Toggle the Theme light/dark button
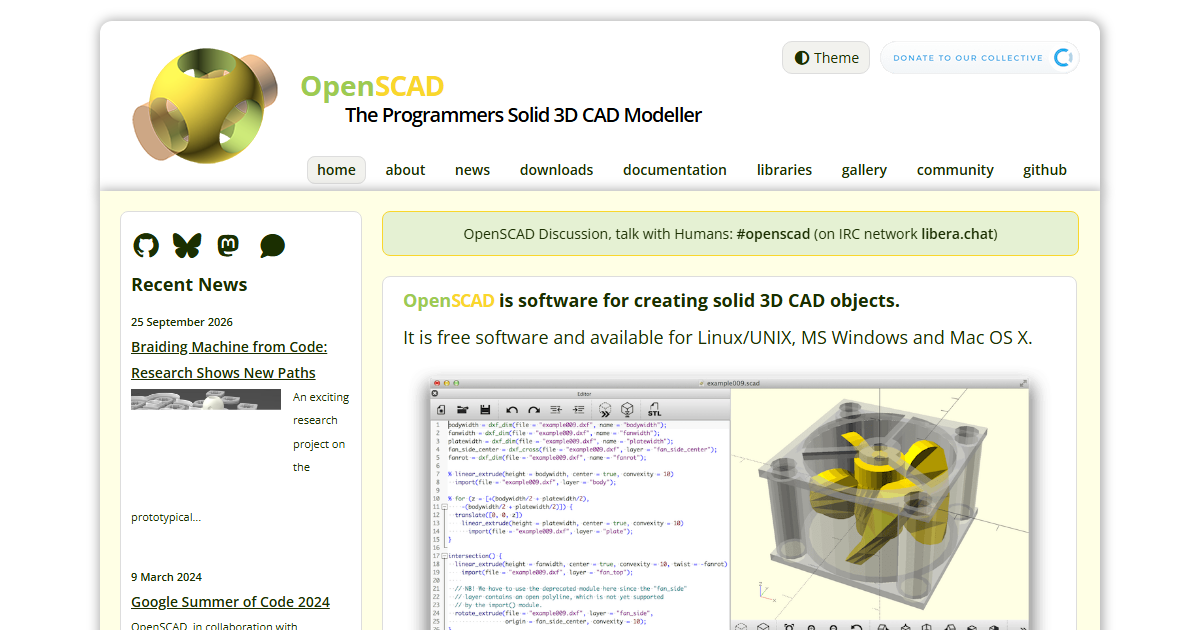1200x630 pixels. coord(826,58)
